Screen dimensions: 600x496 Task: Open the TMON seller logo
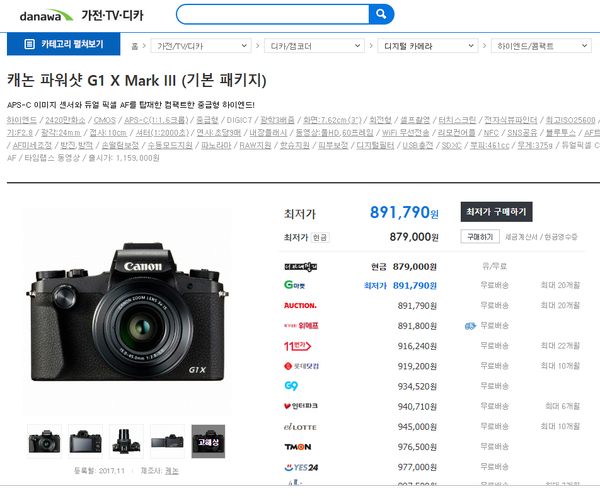tap(298, 447)
